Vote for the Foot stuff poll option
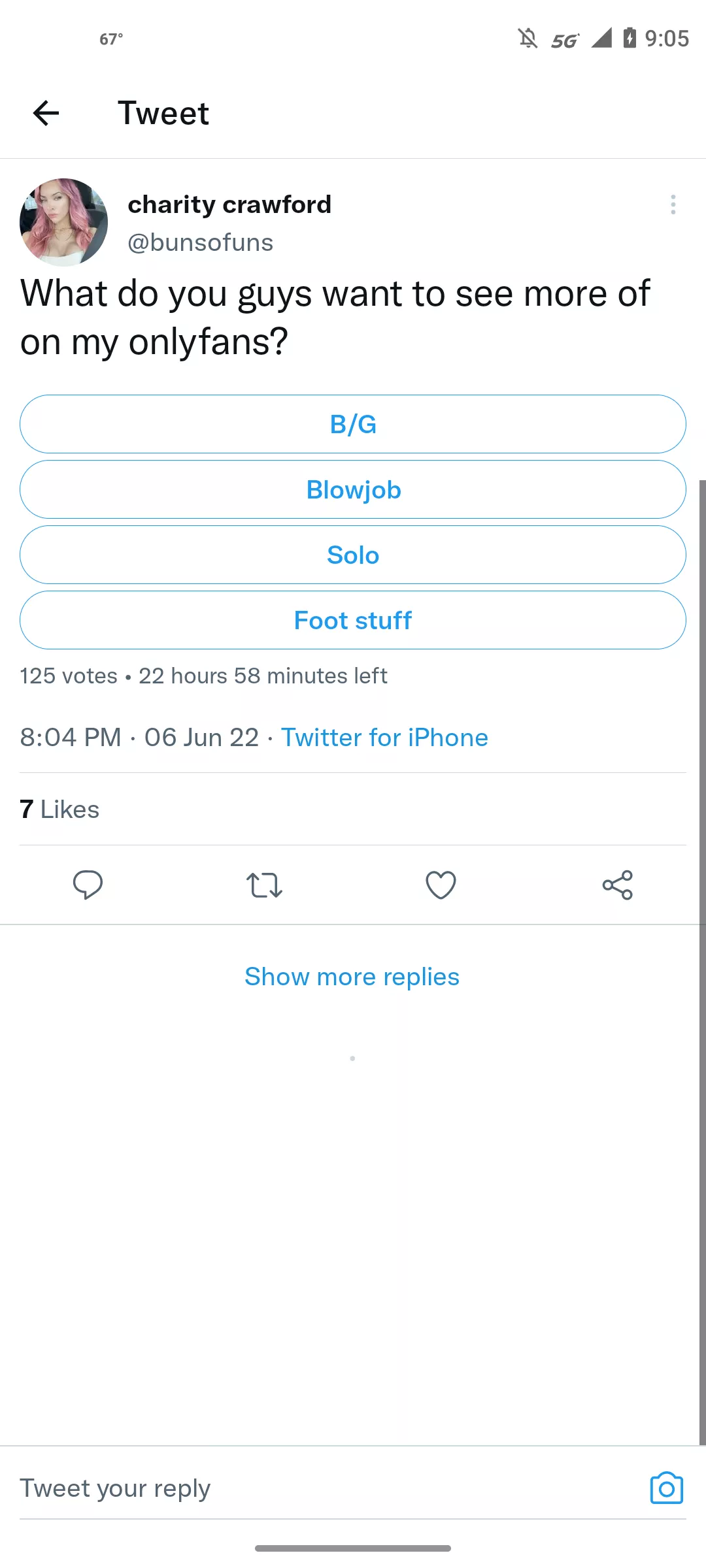Image resolution: width=706 pixels, height=1568 pixels. click(353, 620)
